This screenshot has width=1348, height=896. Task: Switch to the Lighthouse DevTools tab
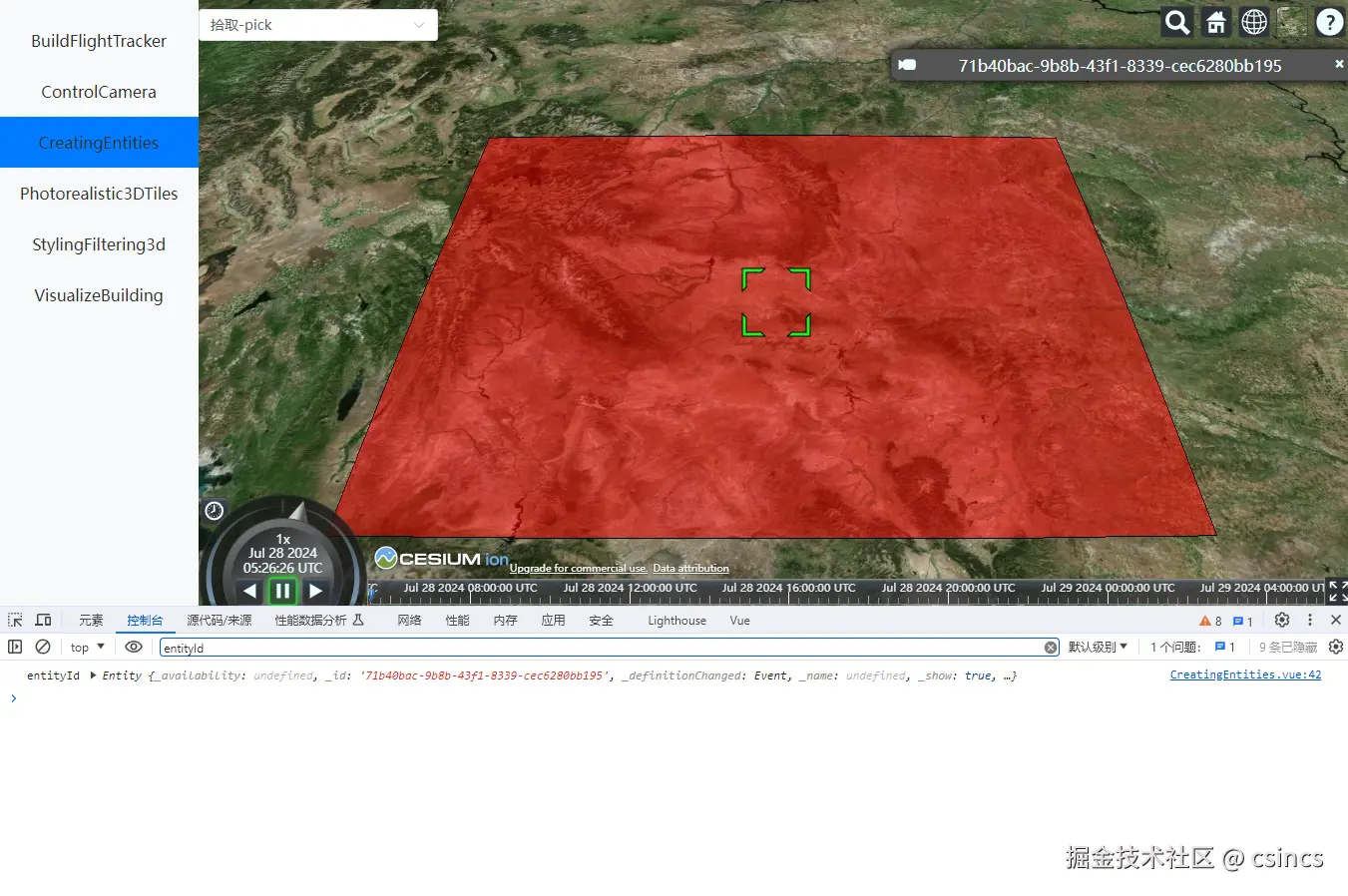click(676, 621)
